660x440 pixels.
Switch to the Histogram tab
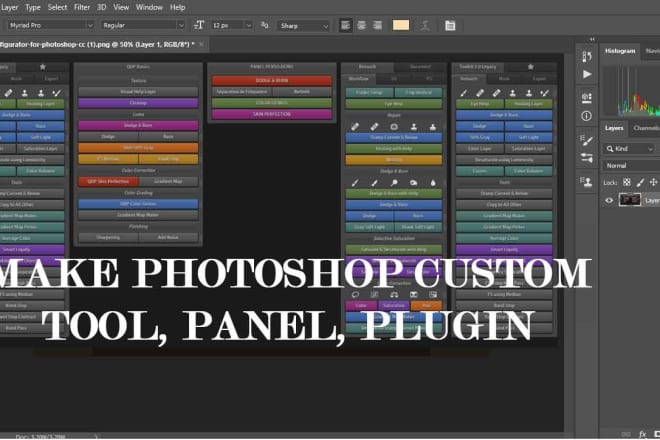620,51
